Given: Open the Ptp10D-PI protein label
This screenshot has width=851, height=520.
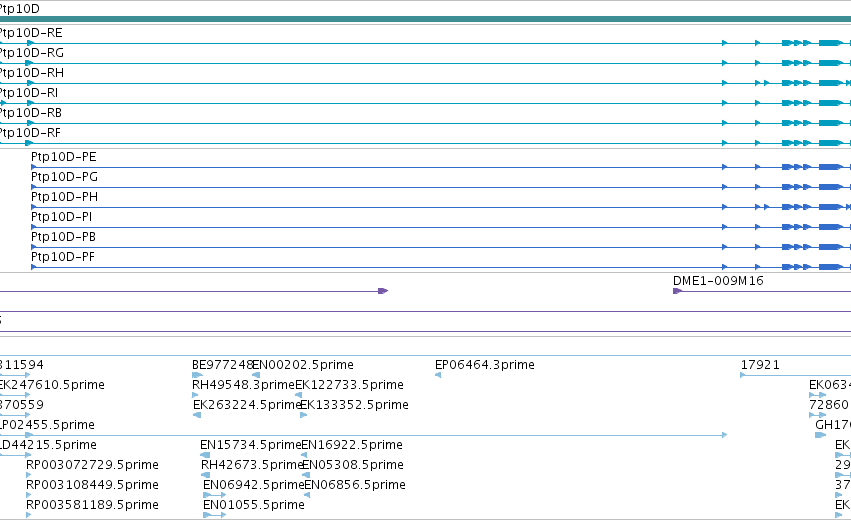Looking at the screenshot, I should [x=61, y=218].
